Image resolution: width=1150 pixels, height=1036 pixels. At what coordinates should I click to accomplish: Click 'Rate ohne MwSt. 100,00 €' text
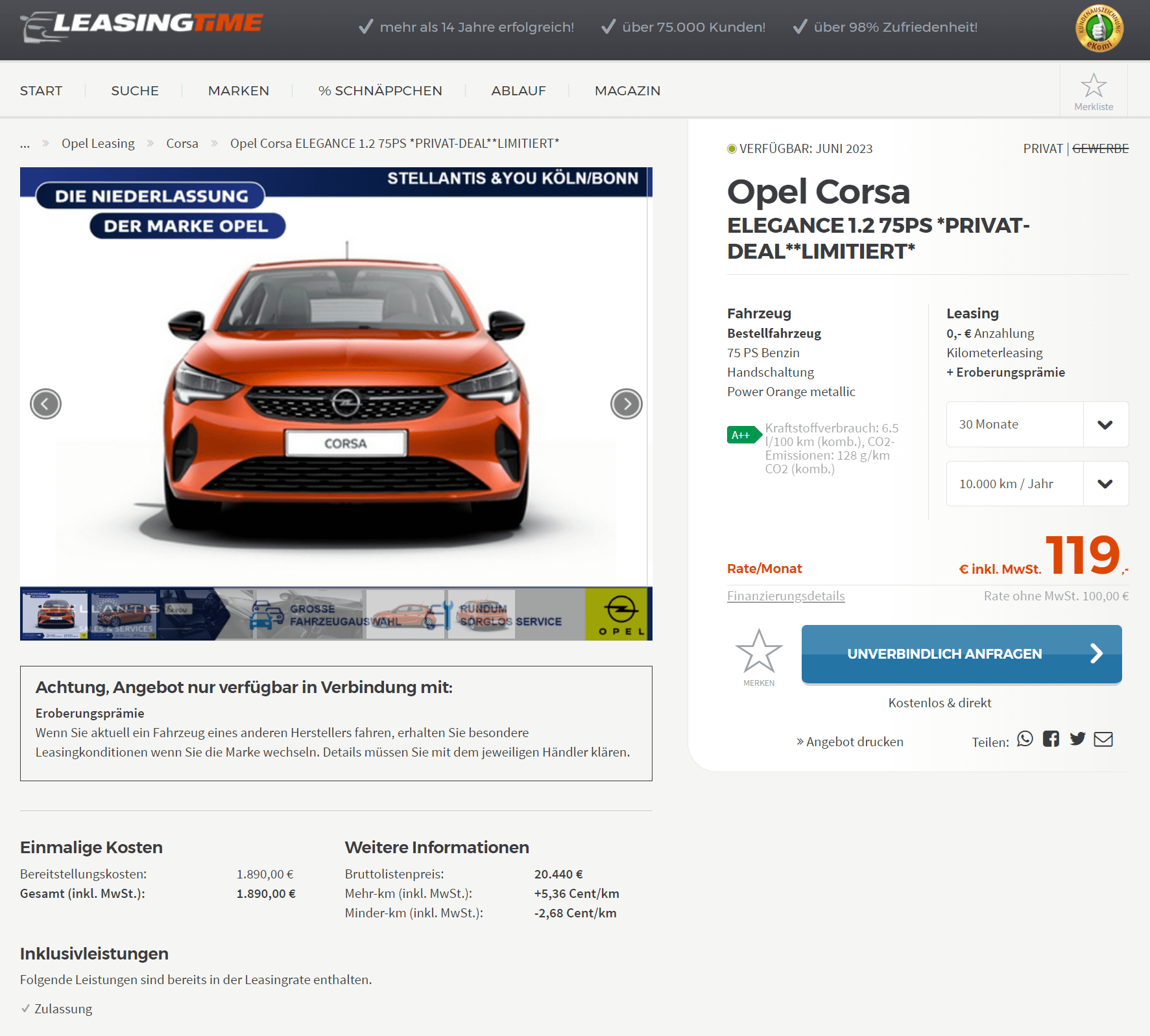[1056, 596]
